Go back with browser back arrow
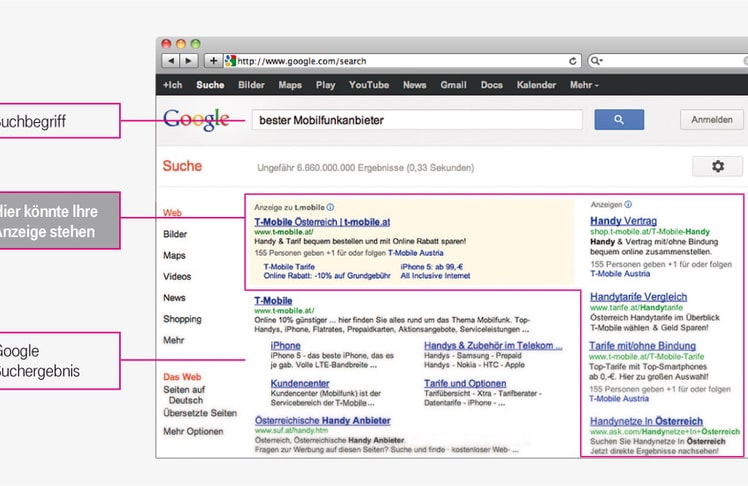Image resolution: width=748 pixels, height=486 pixels. point(170,61)
